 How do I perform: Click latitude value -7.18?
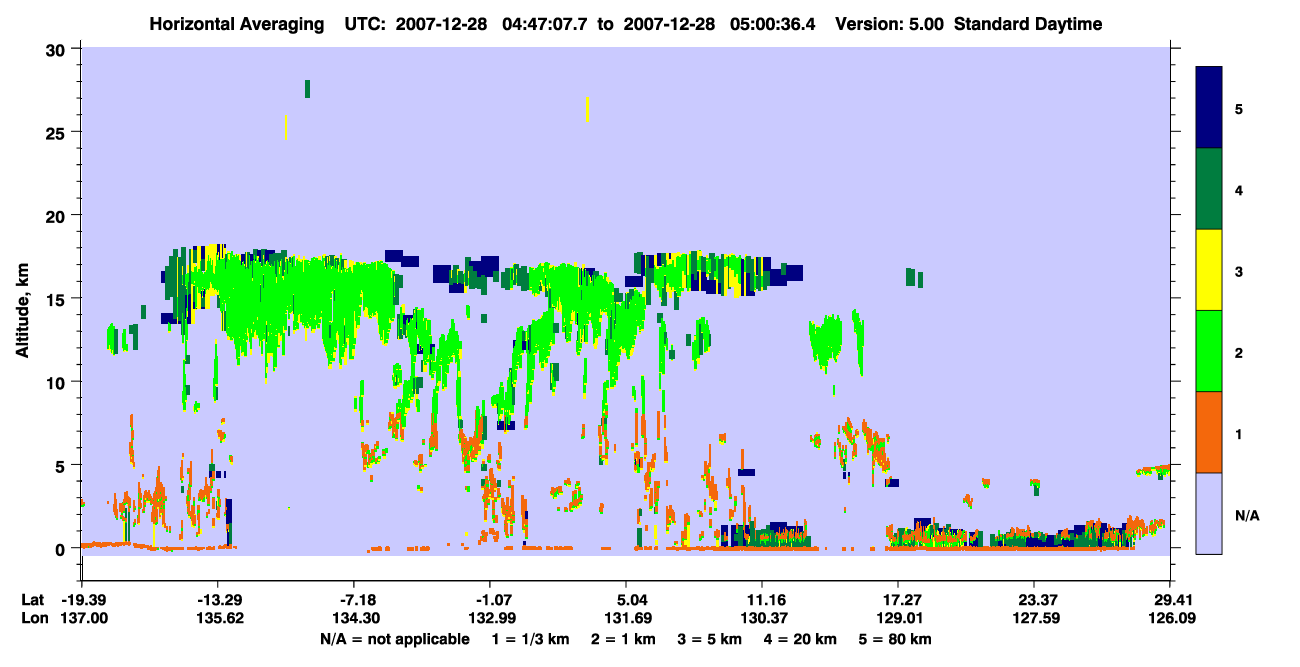pyautogui.click(x=354, y=600)
